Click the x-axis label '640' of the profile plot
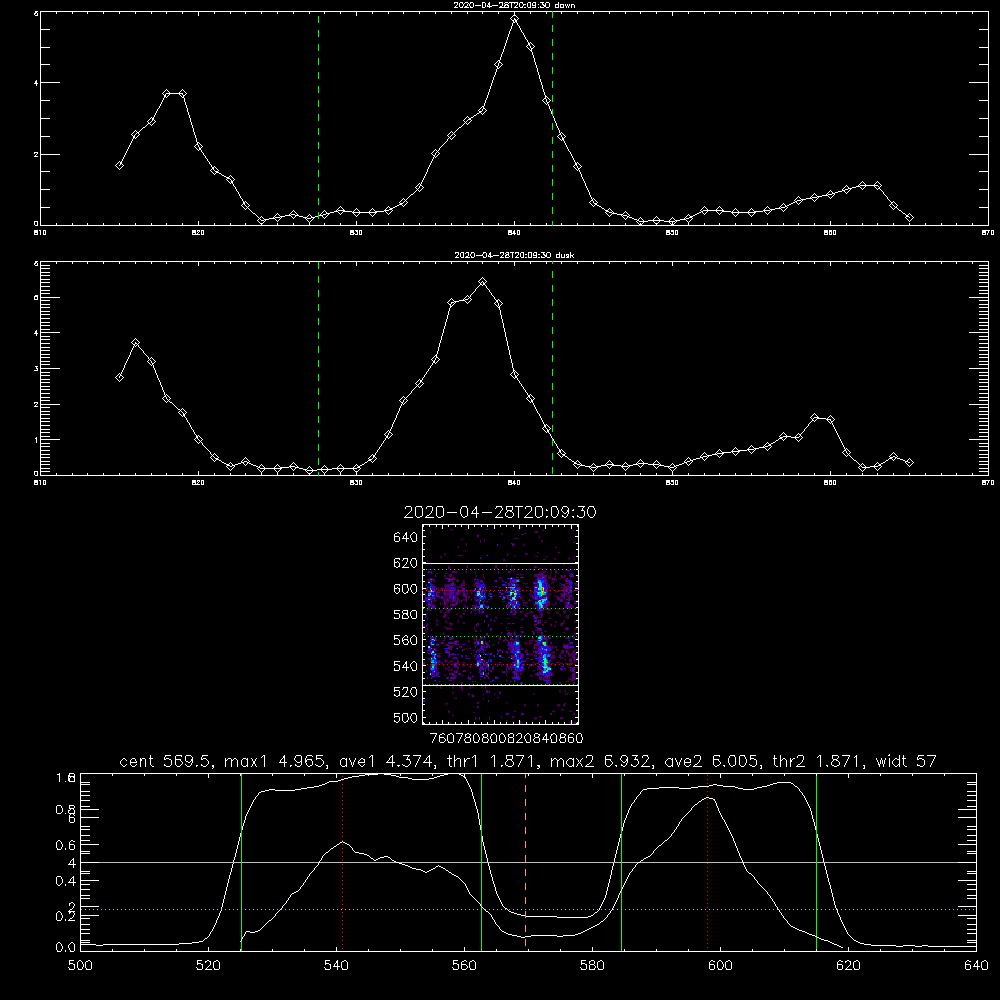1000x1000 pixels. point(976,966)
